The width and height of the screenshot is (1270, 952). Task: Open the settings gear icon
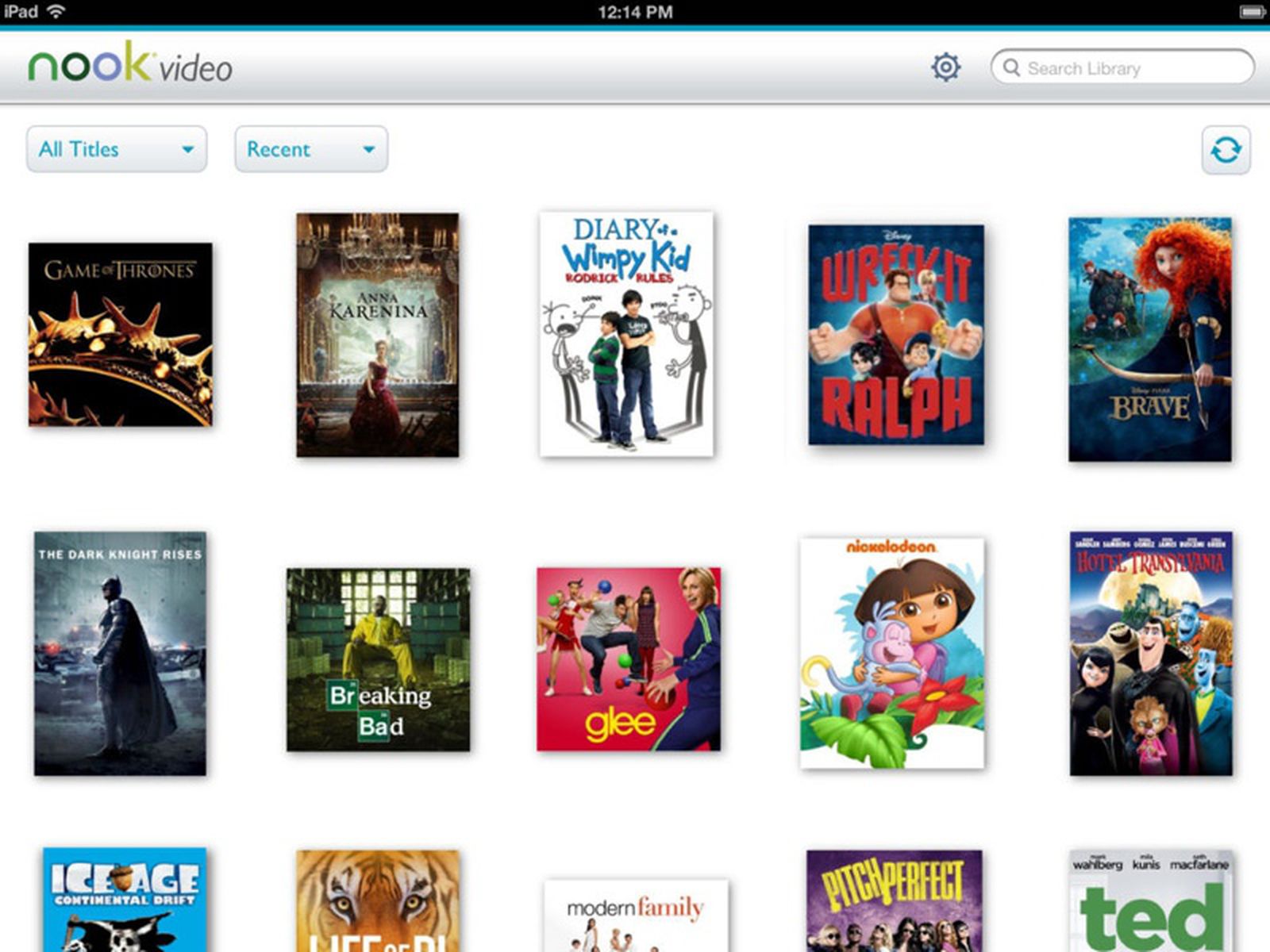[x=945, y=68]
